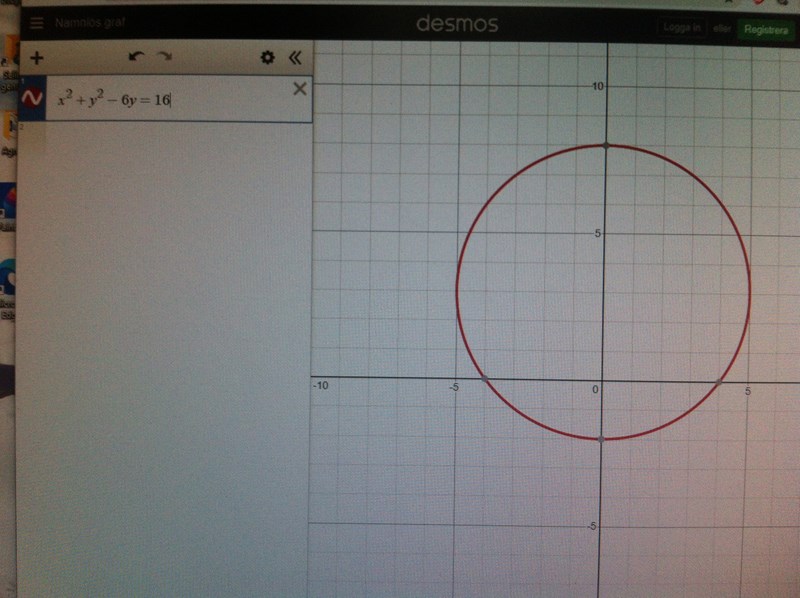Click the circle's left x-intercept point
800x598 pixels.
pyautogui.click(x=486, y=379)
